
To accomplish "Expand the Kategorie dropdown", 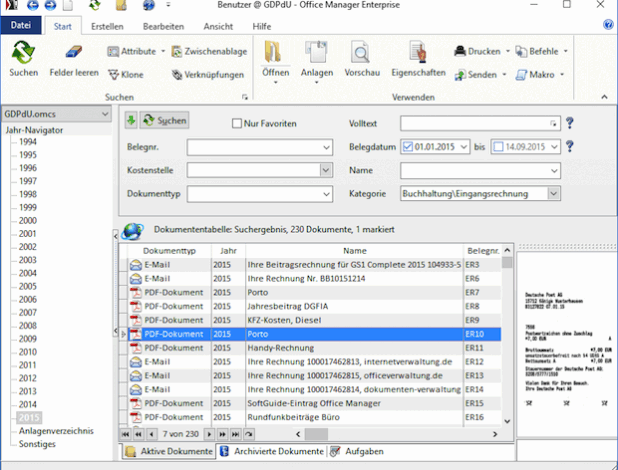I will (553, 194).
